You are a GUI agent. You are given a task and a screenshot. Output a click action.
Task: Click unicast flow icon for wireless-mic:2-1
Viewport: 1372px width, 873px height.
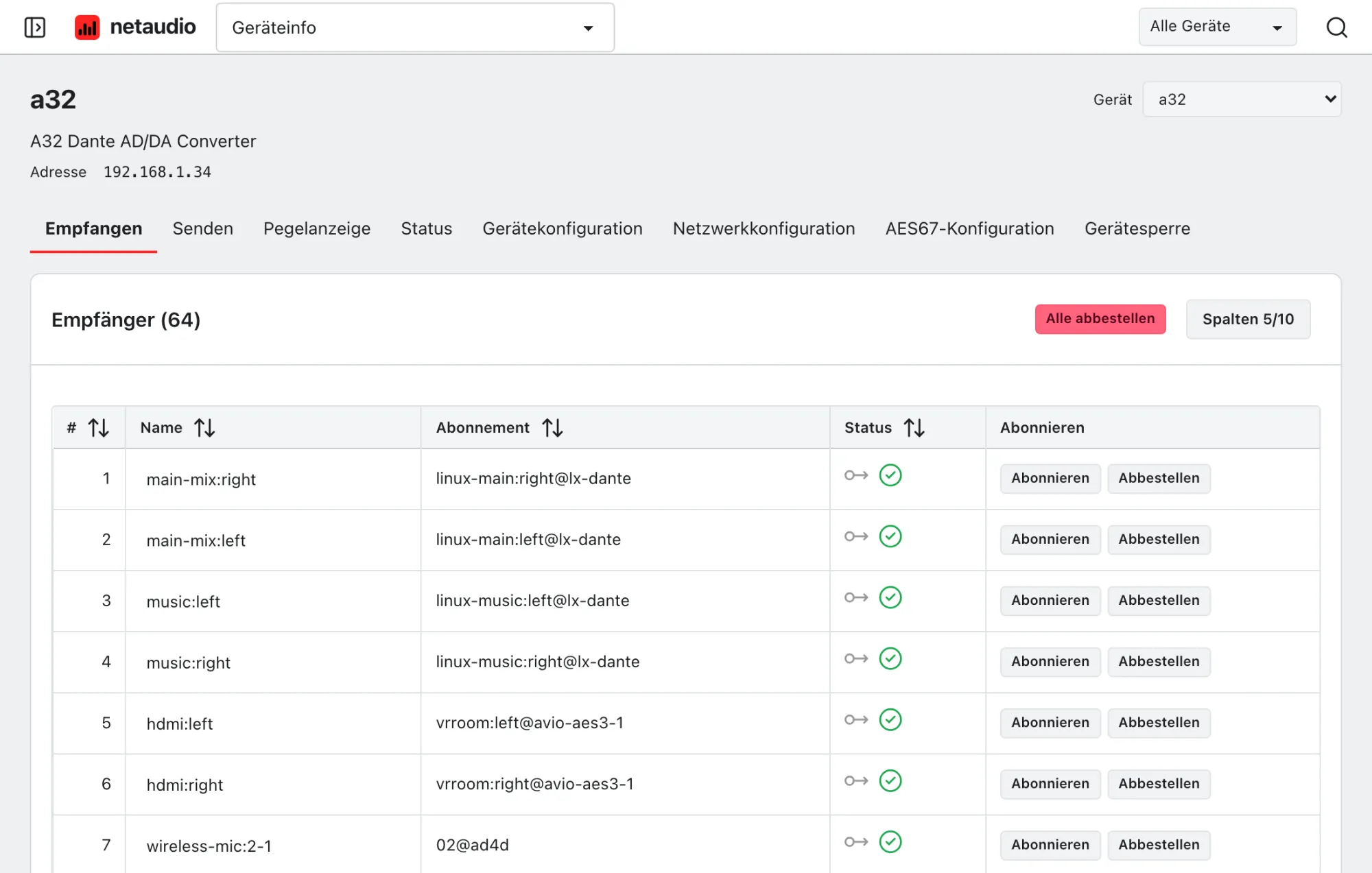pos(856,841)
